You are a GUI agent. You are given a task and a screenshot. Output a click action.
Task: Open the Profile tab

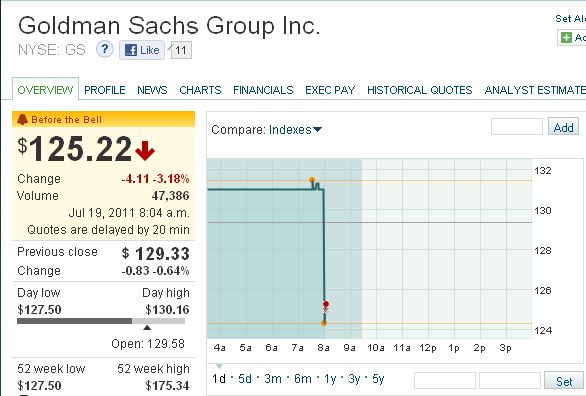click(x=105, y=90)
